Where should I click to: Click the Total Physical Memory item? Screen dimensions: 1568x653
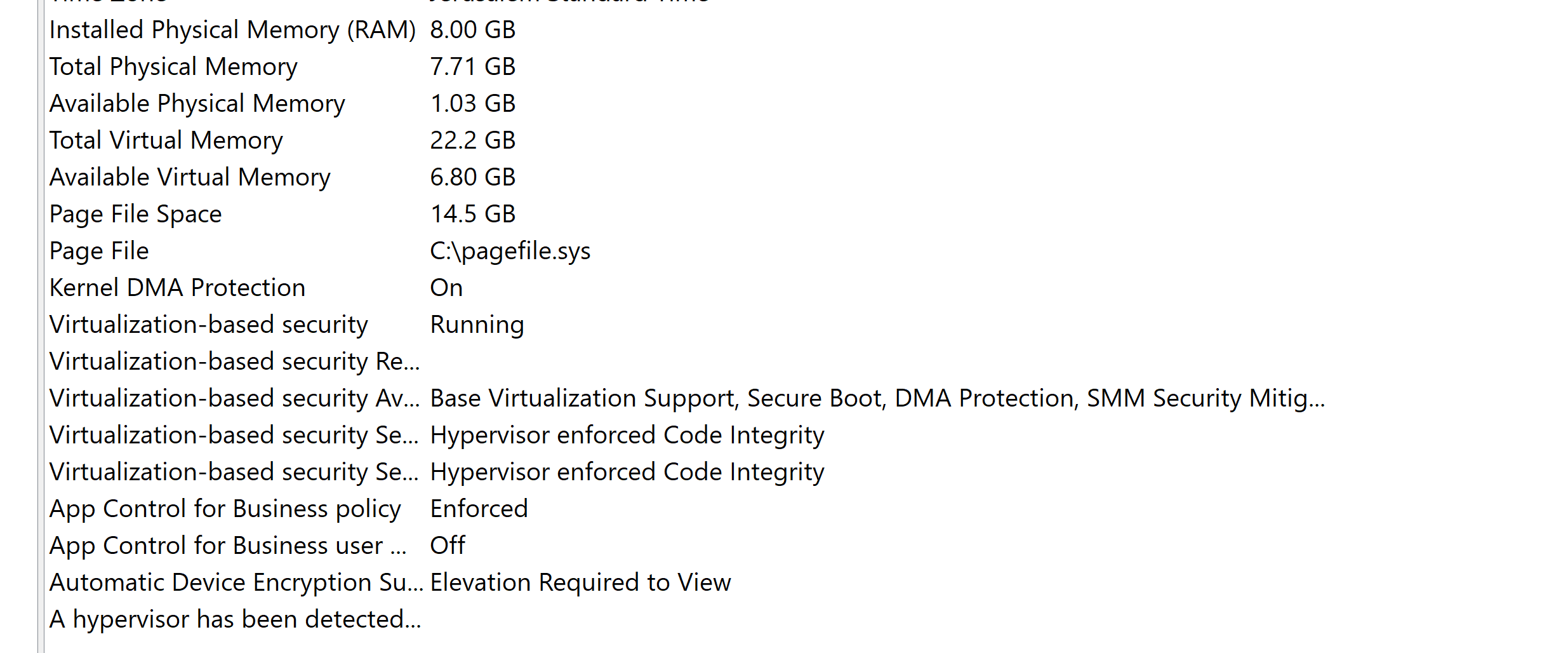click(173, 67)
